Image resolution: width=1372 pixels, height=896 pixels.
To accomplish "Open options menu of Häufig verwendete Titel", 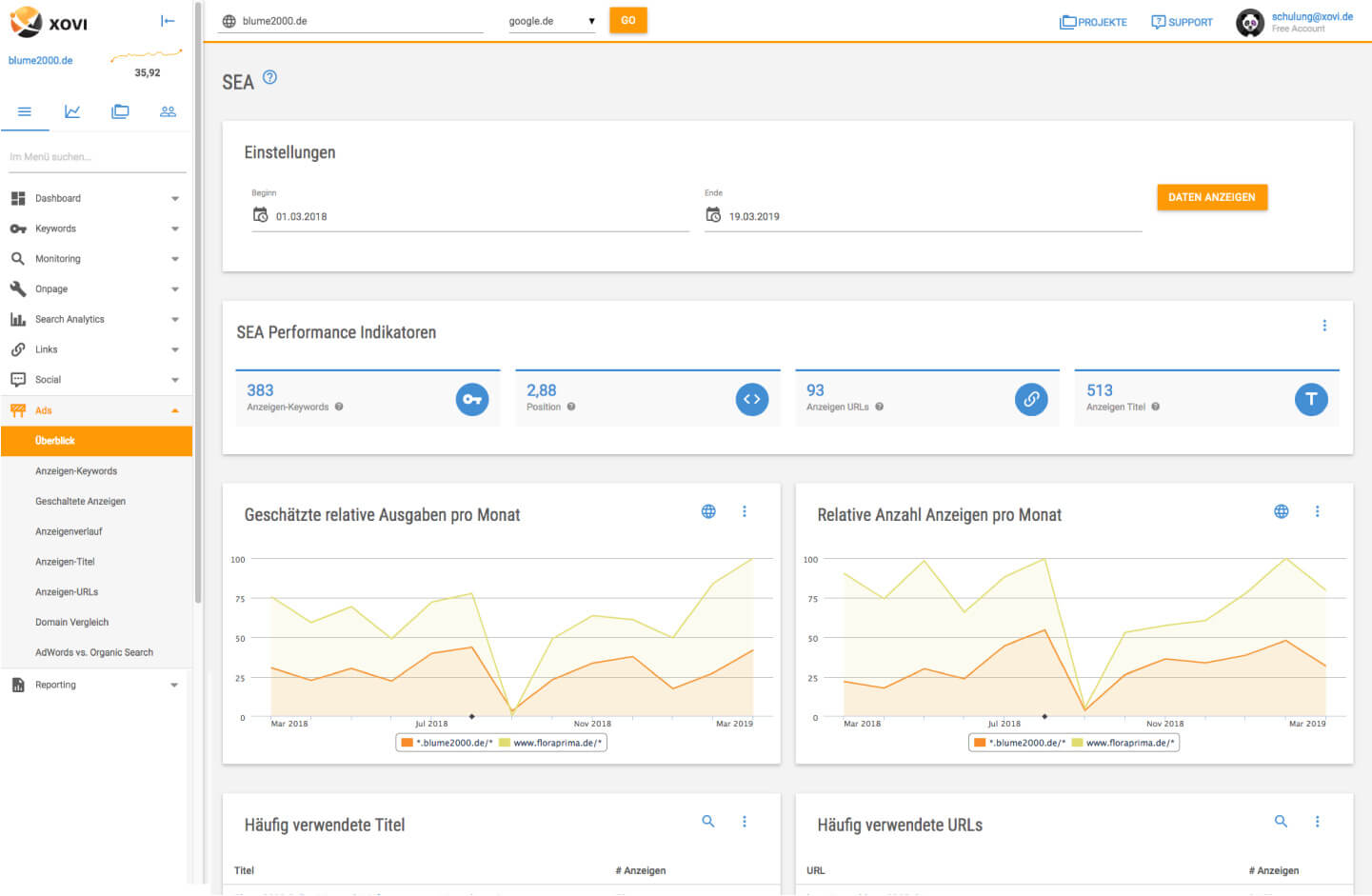I will pos(745,821).
